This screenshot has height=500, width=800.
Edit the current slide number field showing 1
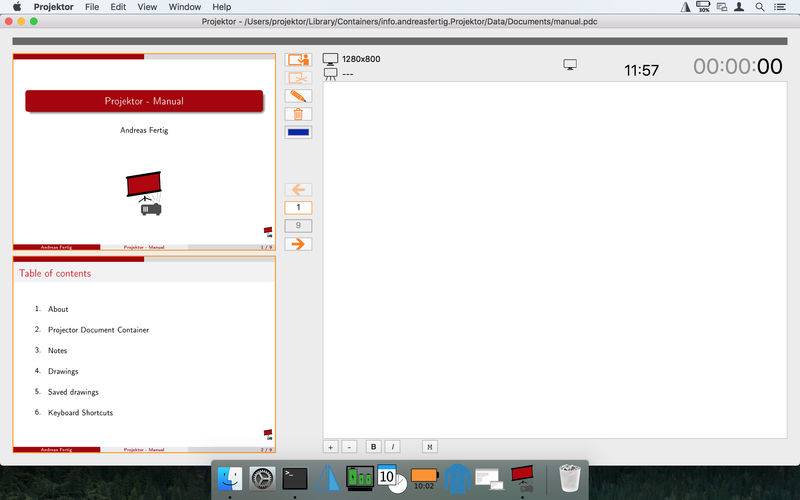click(298, 208)
